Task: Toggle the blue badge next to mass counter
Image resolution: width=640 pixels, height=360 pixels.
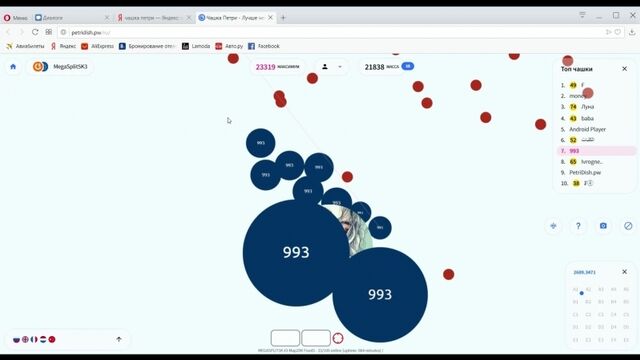Action: coord(407,66)
